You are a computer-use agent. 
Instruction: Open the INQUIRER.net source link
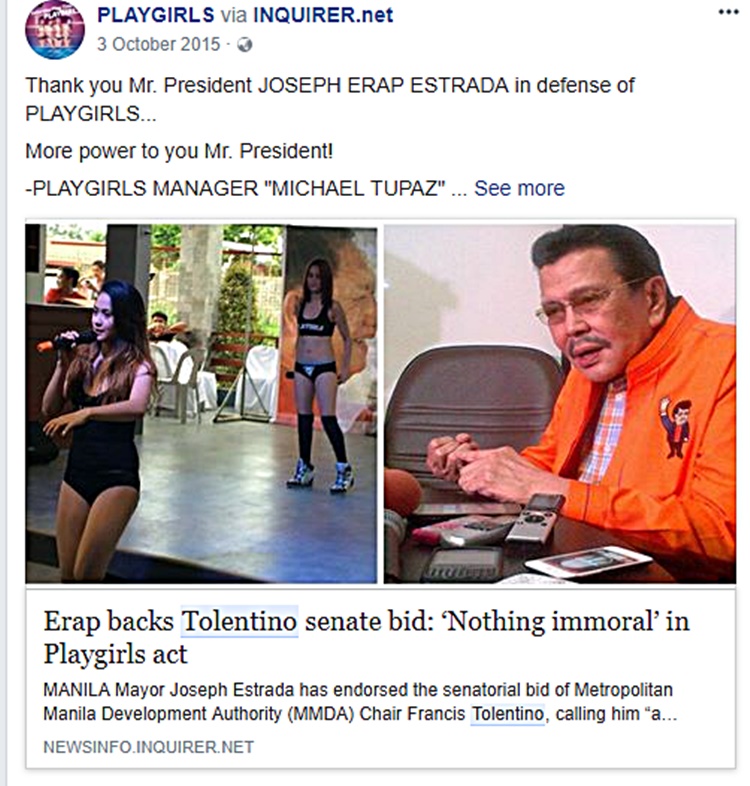[x=323, y=15]
